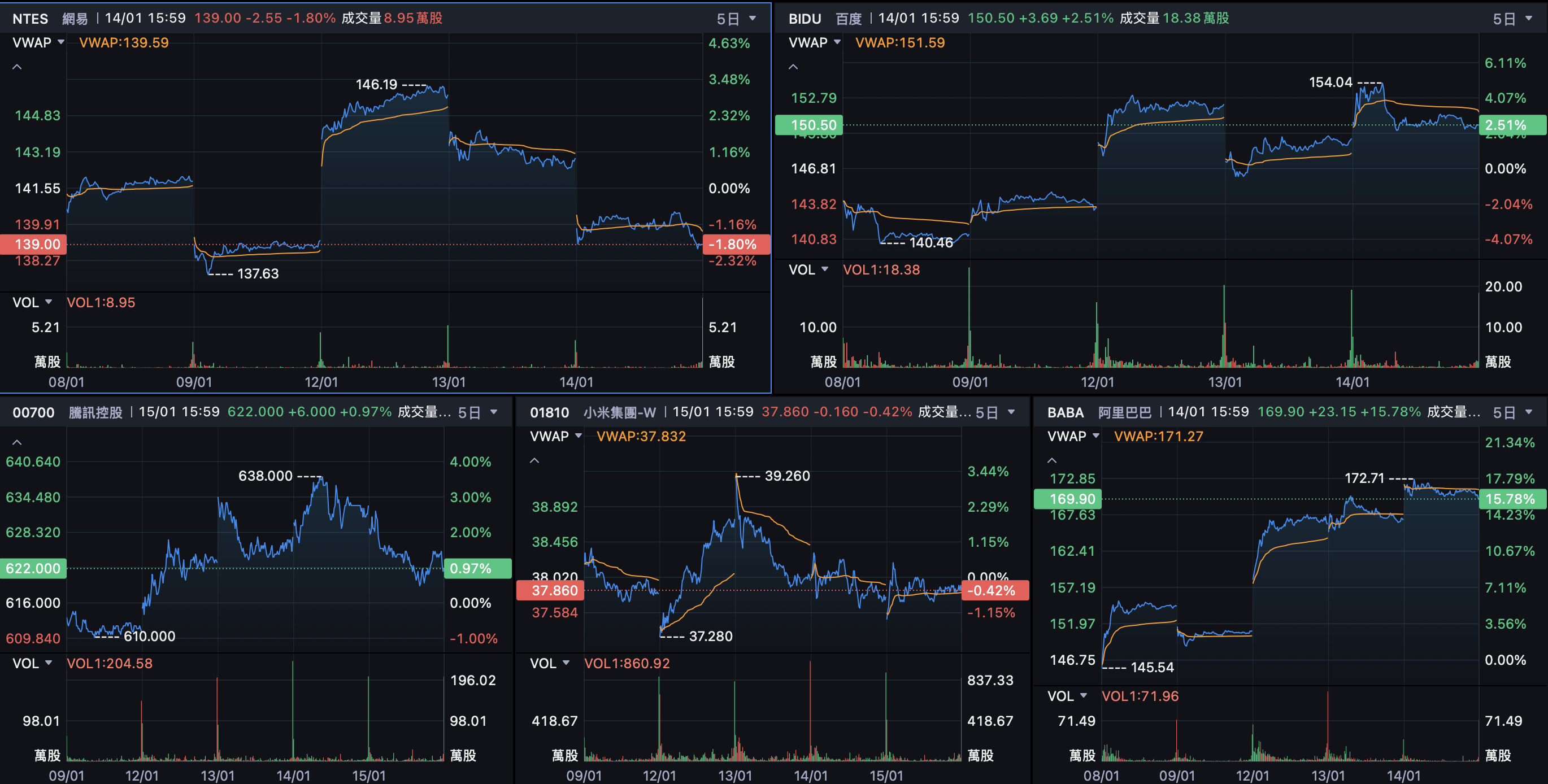Open the NTES 5日 period dropdown
This screenshot has height=784, width=1548.
click(x=736, y=19)
